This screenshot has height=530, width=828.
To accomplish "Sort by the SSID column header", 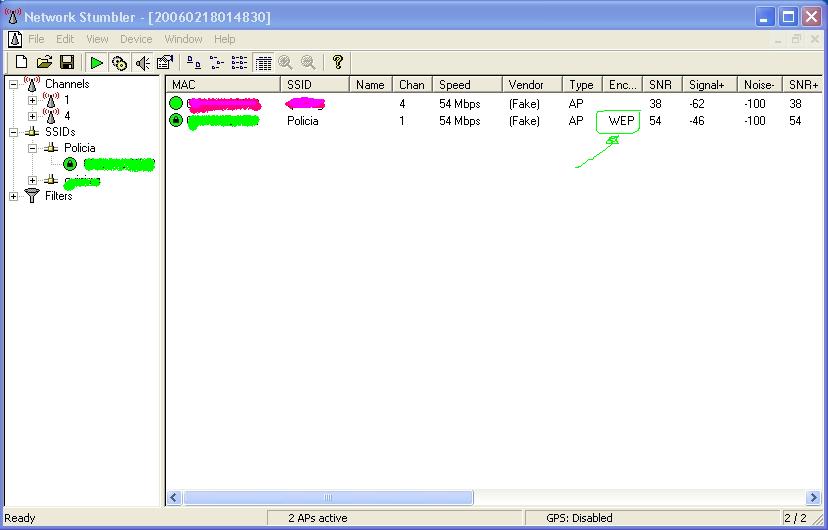I will (x=315, y=84).
